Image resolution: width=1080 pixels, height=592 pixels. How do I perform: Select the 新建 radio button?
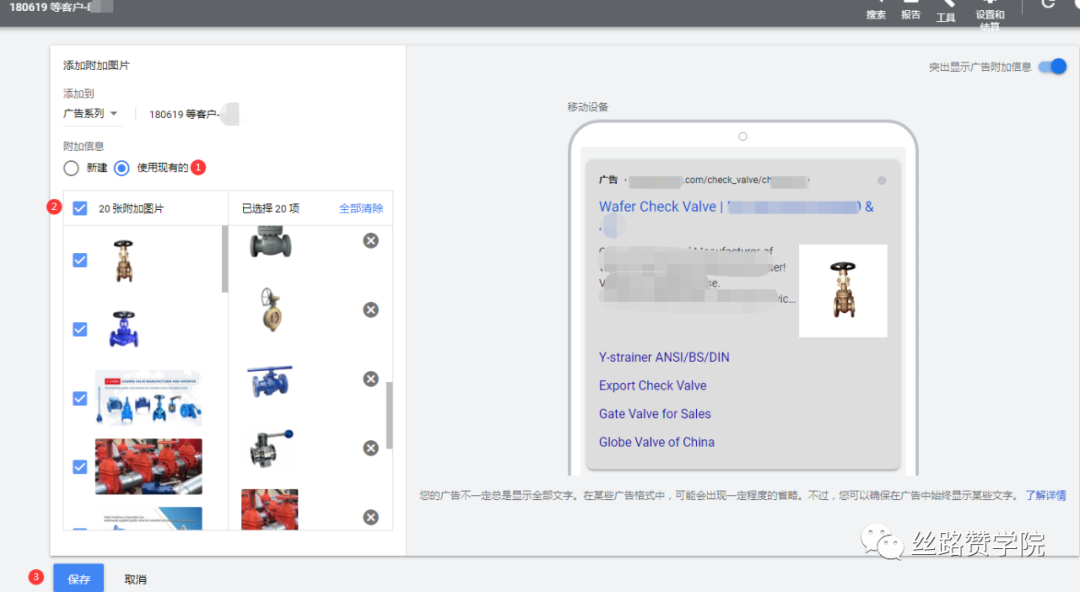(x=71, y=168)
